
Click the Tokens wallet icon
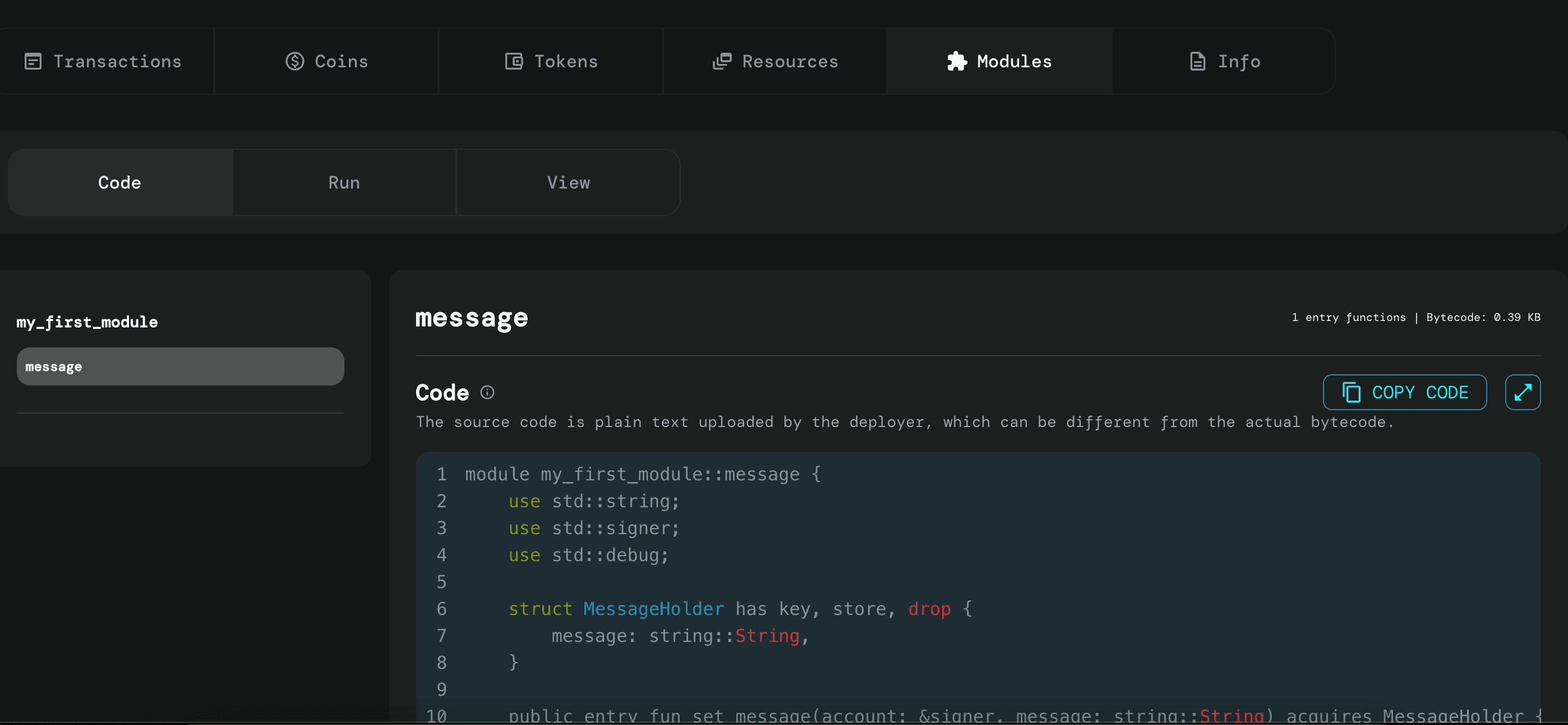(514, 62)
